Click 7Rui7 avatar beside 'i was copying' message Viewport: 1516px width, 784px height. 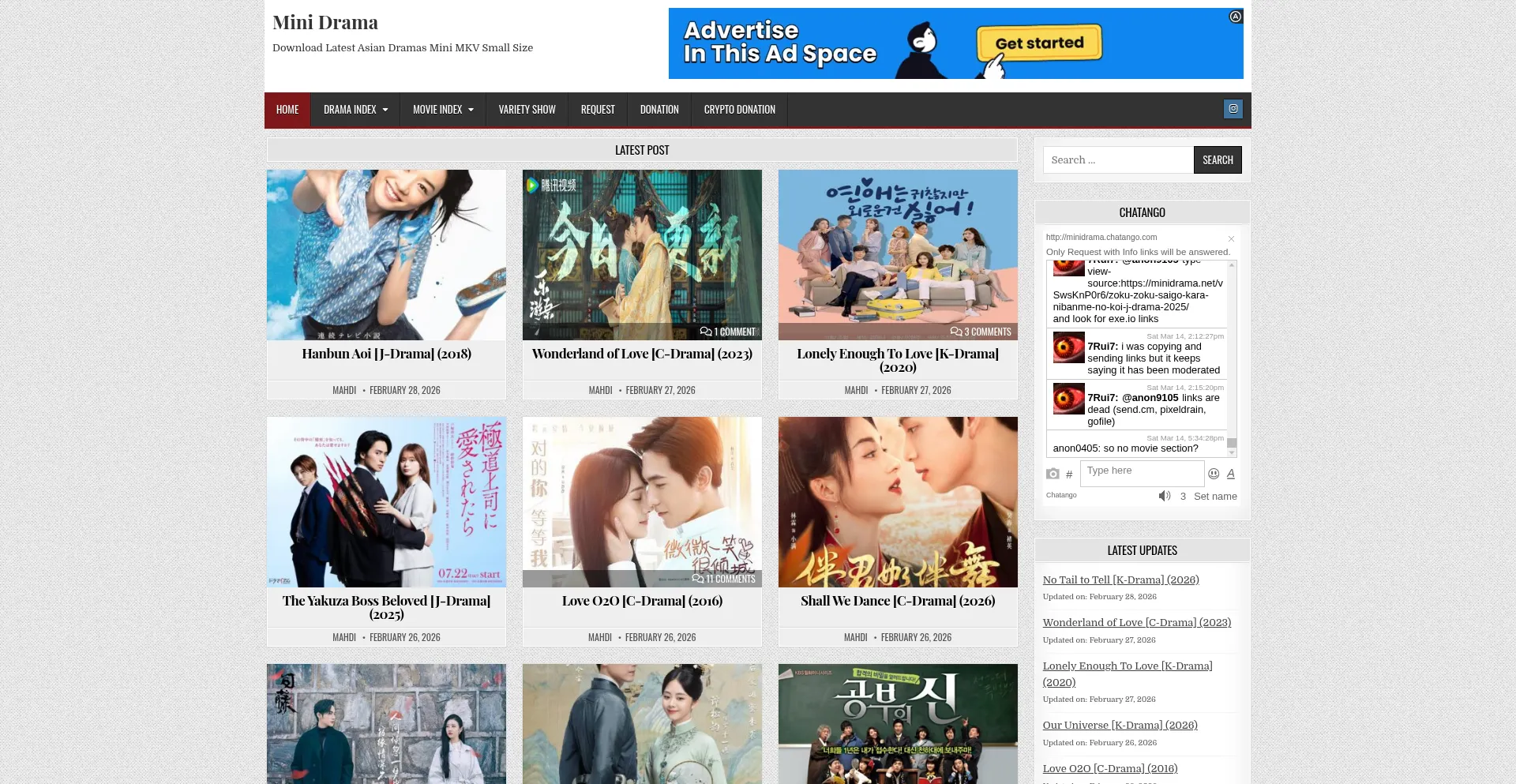(x=1068, y=347)
